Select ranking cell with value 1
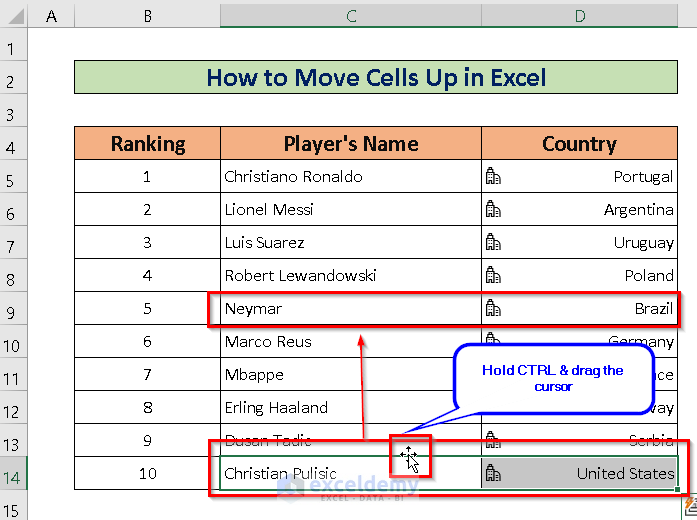 (x=148, y=176)
